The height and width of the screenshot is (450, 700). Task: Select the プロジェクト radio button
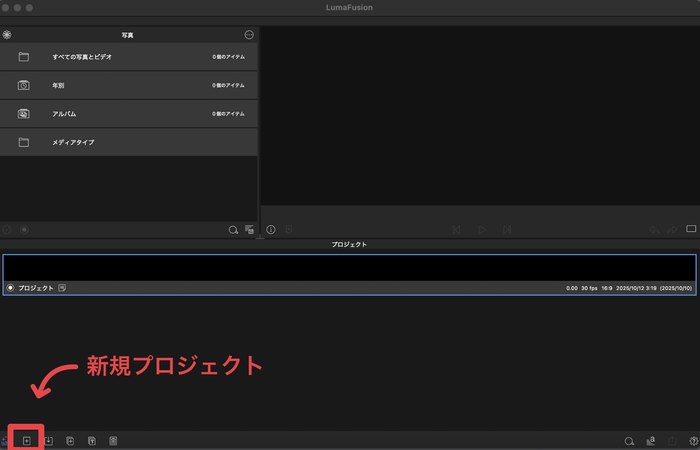point(10,287)
